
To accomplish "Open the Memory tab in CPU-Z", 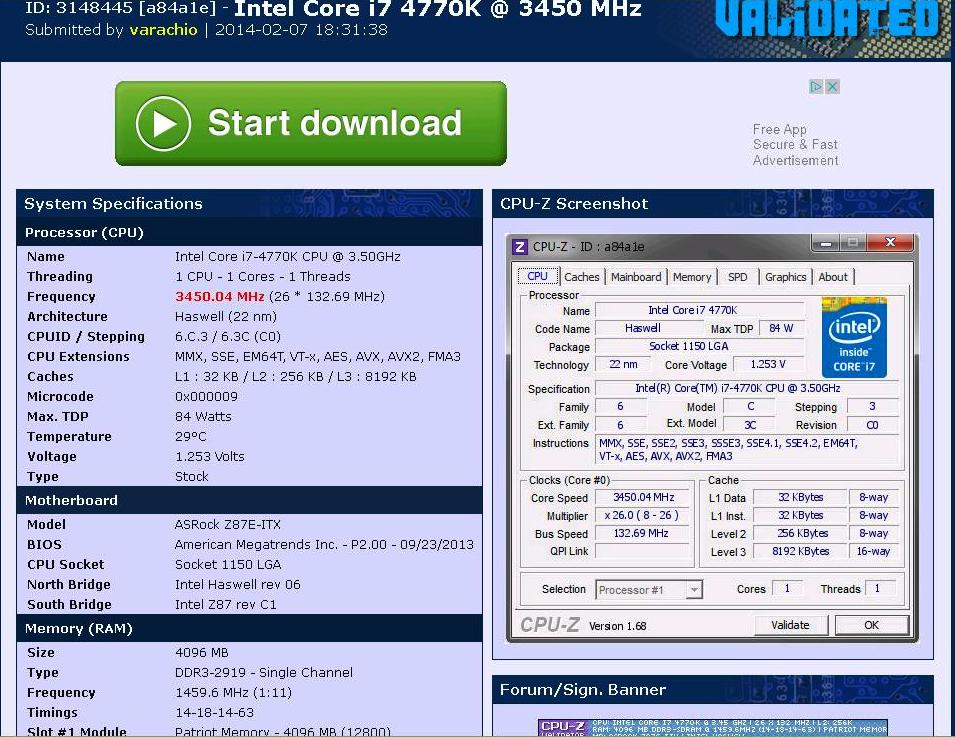I will [x=692, y=277].
